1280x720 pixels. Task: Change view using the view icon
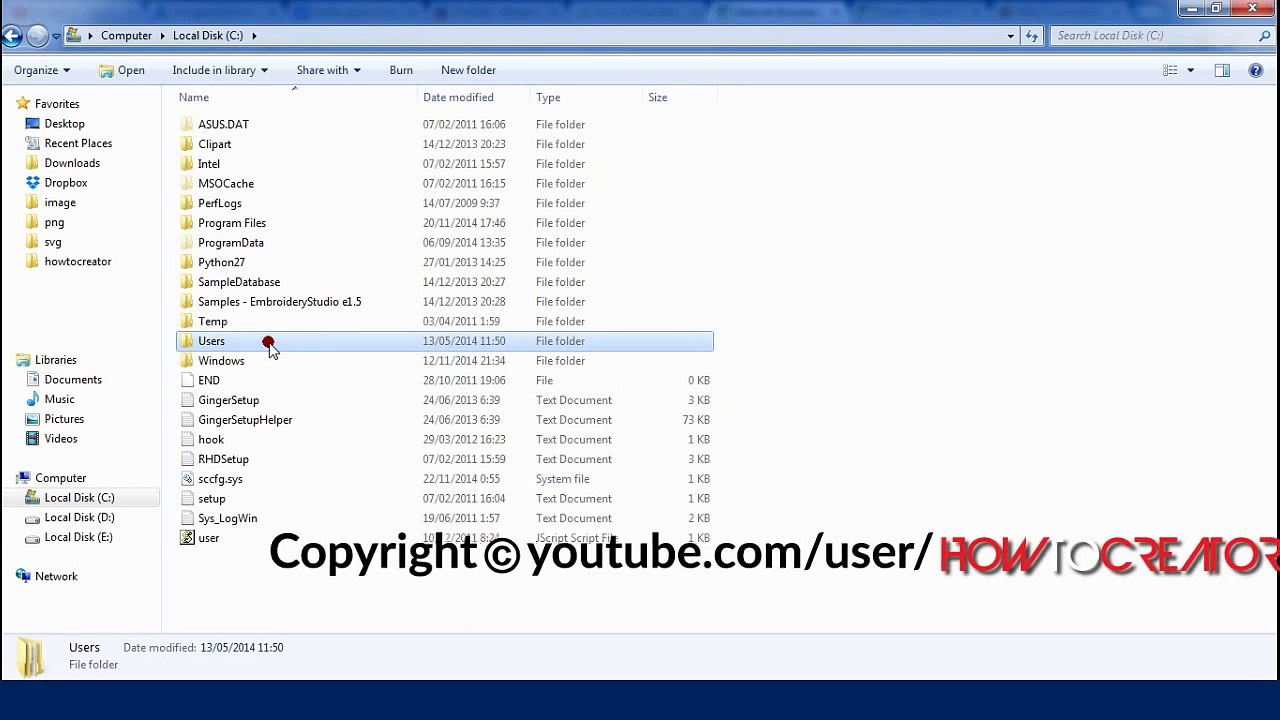click(1170, 70)
